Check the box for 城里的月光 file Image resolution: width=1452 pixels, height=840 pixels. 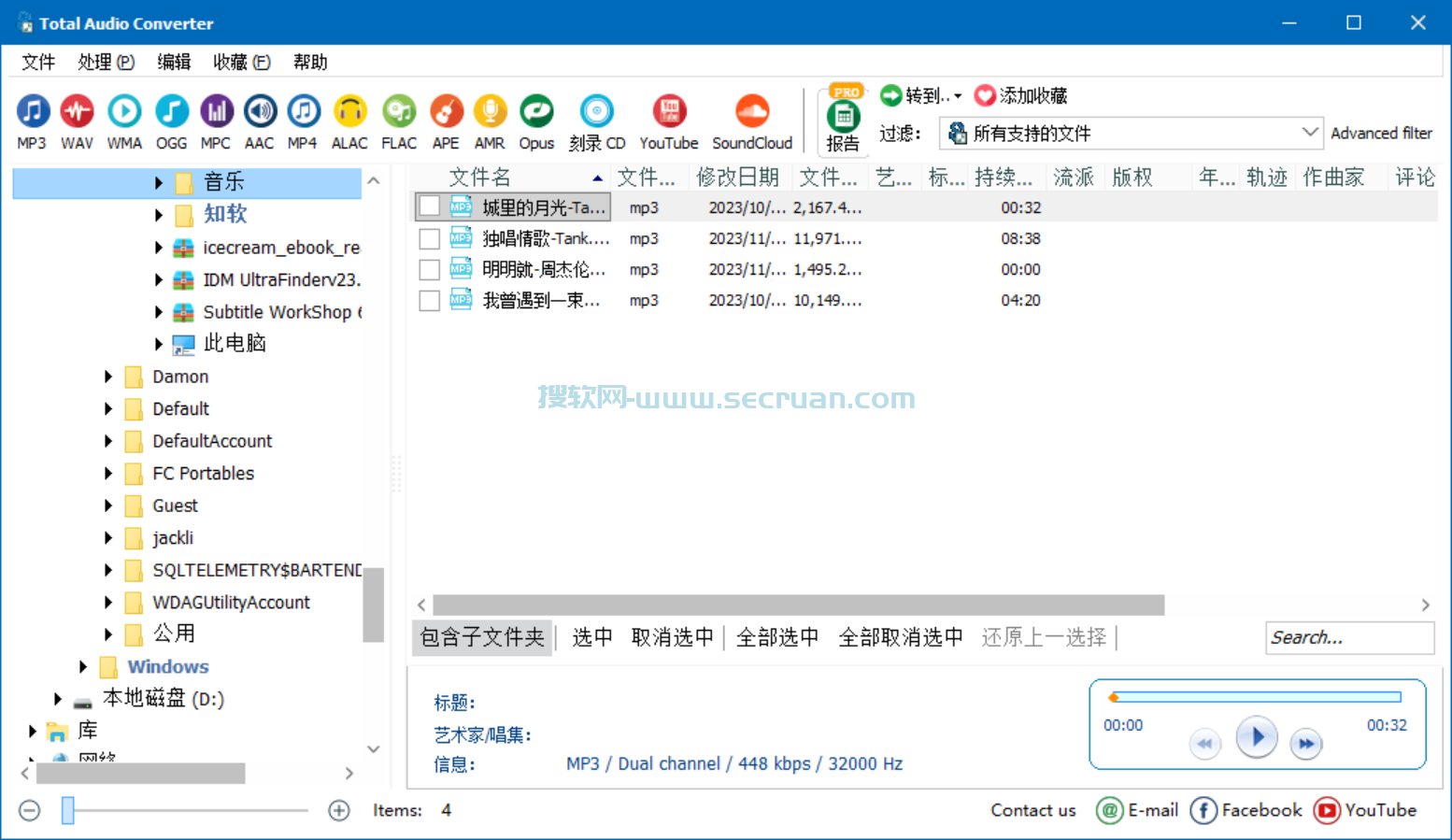tap(430, 206)
